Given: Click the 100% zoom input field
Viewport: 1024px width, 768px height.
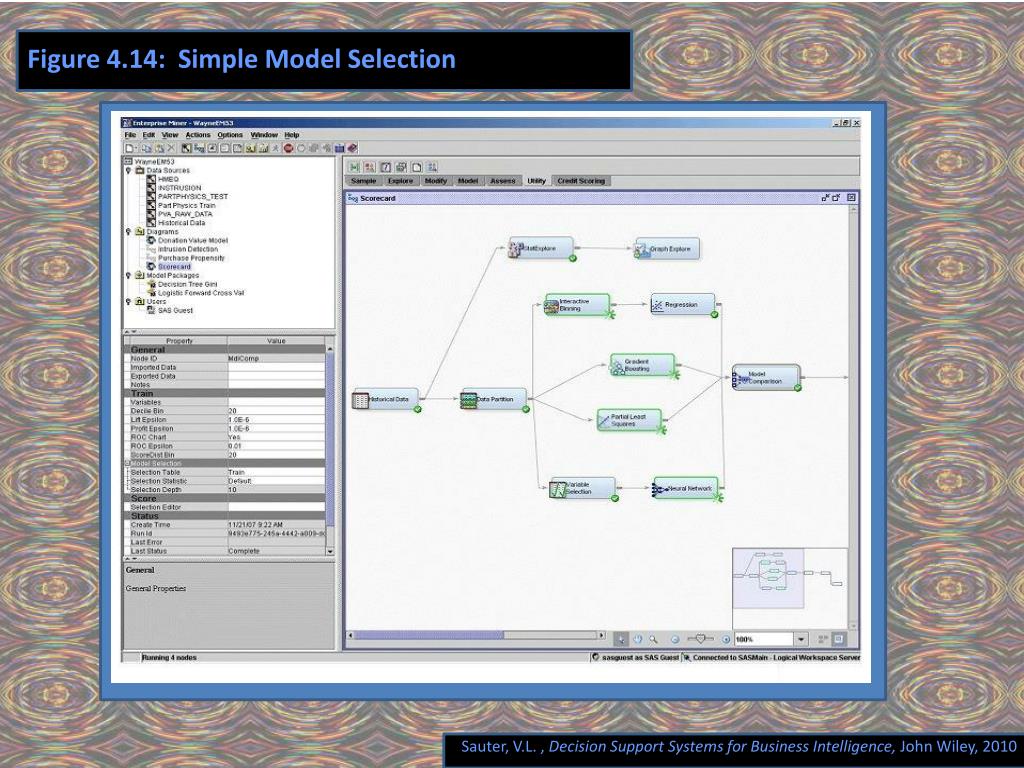Looking at the screenshot, I should (x=764, y=639).
